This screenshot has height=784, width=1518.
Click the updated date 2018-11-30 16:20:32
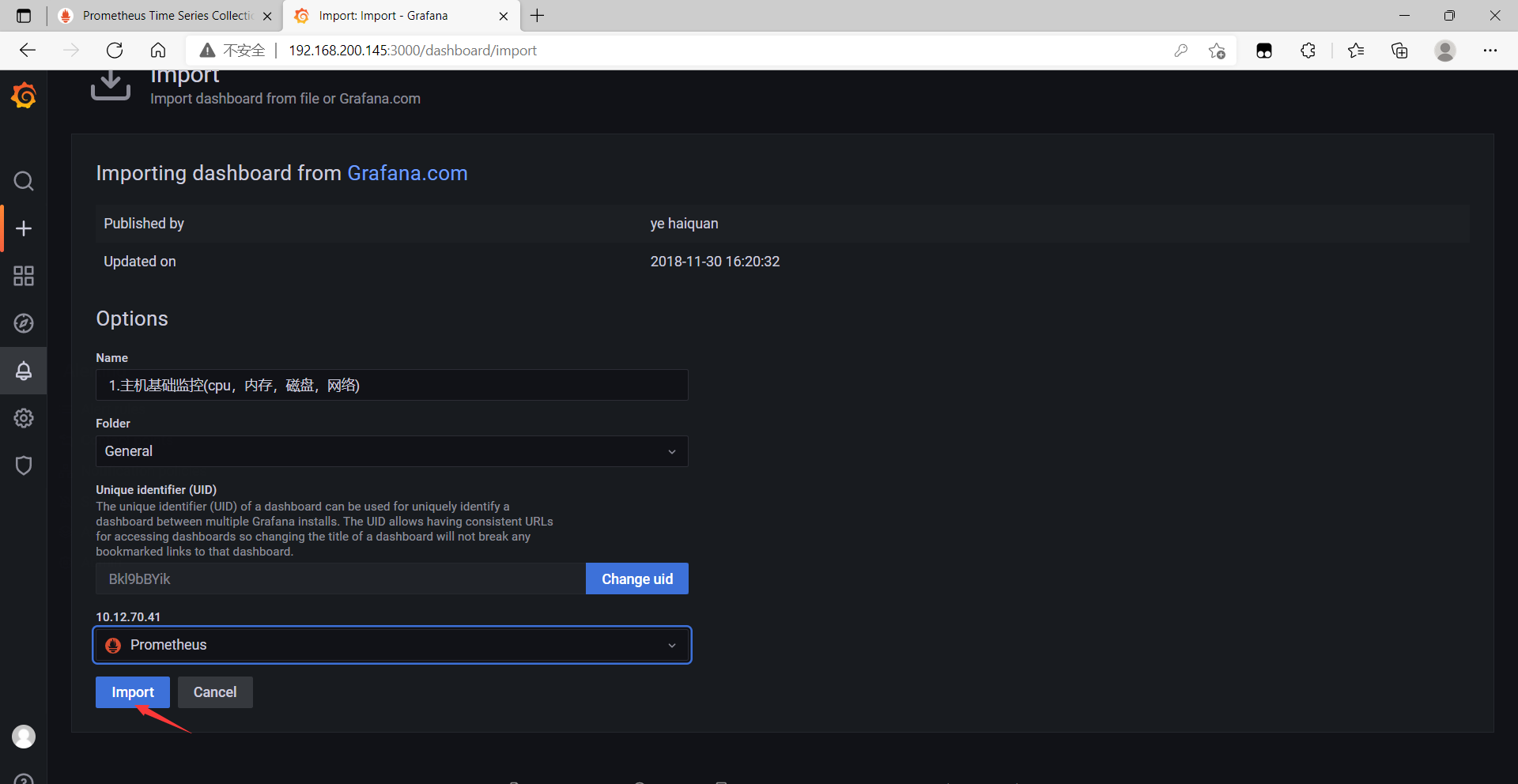click(715, 262)
